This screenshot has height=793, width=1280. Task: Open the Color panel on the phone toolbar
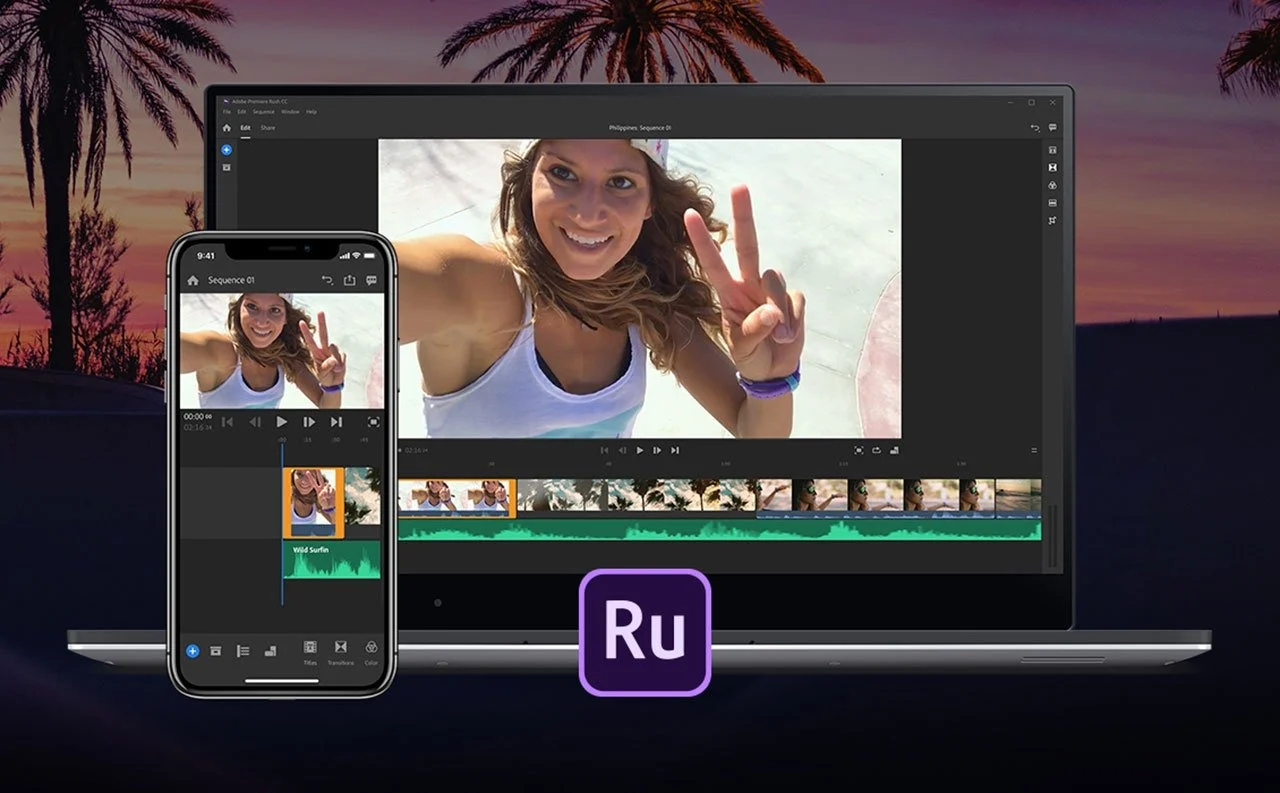[x=370, y=648]
